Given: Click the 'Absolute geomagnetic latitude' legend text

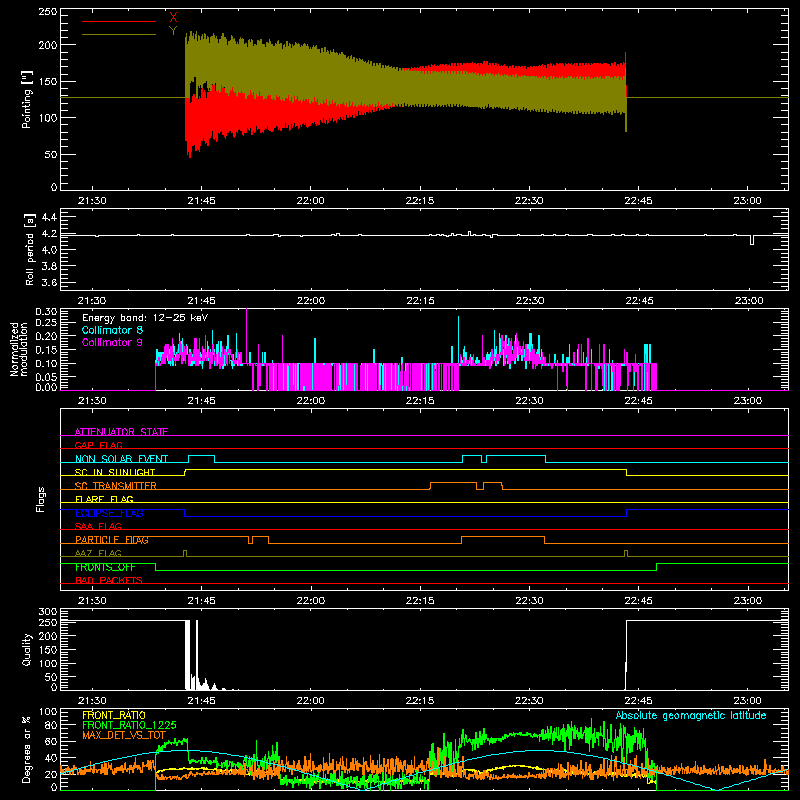Looking at the screenshot, I should (x=691, y=715).
